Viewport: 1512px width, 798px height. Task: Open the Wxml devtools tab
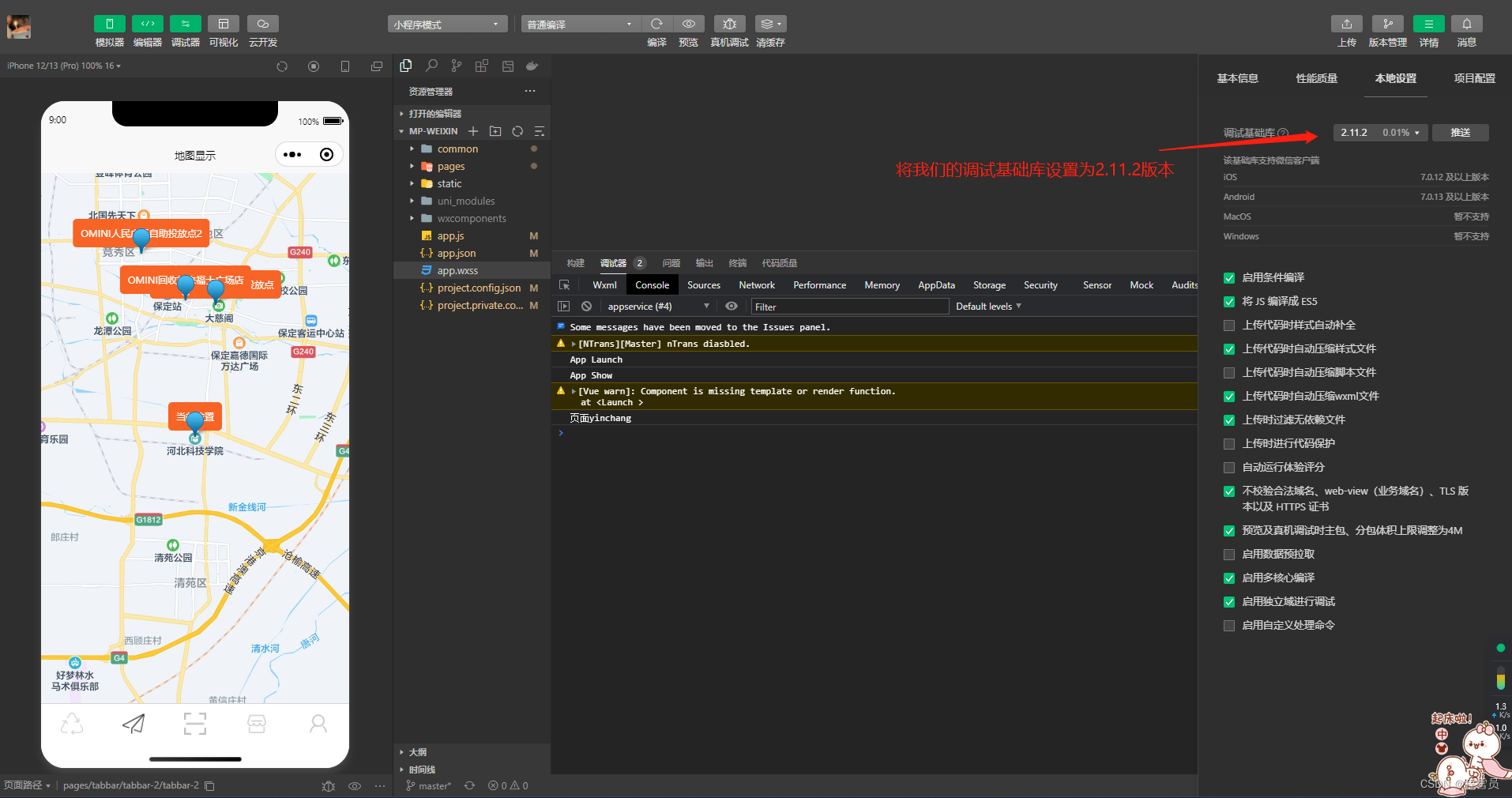604,285
